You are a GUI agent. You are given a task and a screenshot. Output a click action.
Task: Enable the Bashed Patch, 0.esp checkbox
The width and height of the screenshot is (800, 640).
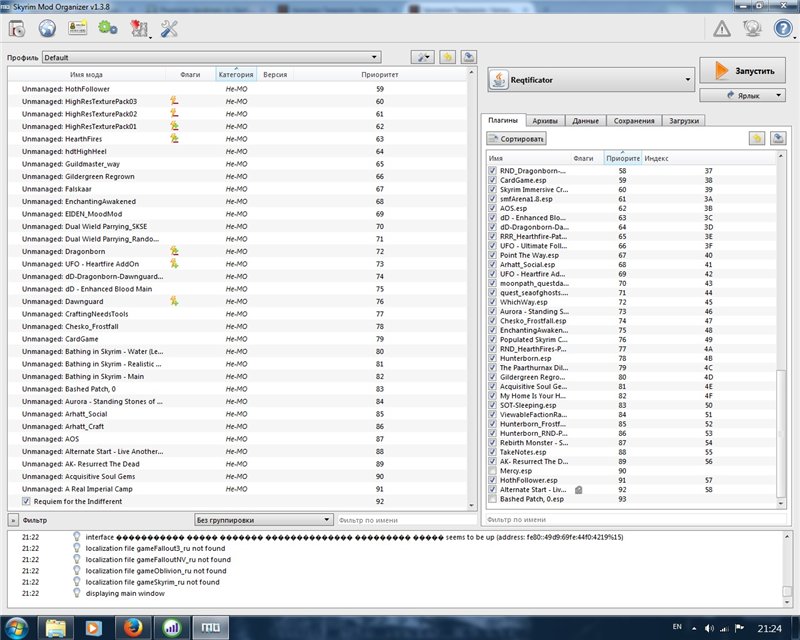click(x=492, y=499)
